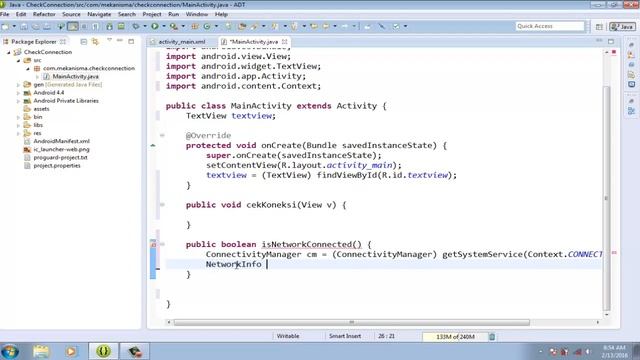Close the MainActivity.java editor tab
This screenshot has width=640, height=360.
(284, 42)
